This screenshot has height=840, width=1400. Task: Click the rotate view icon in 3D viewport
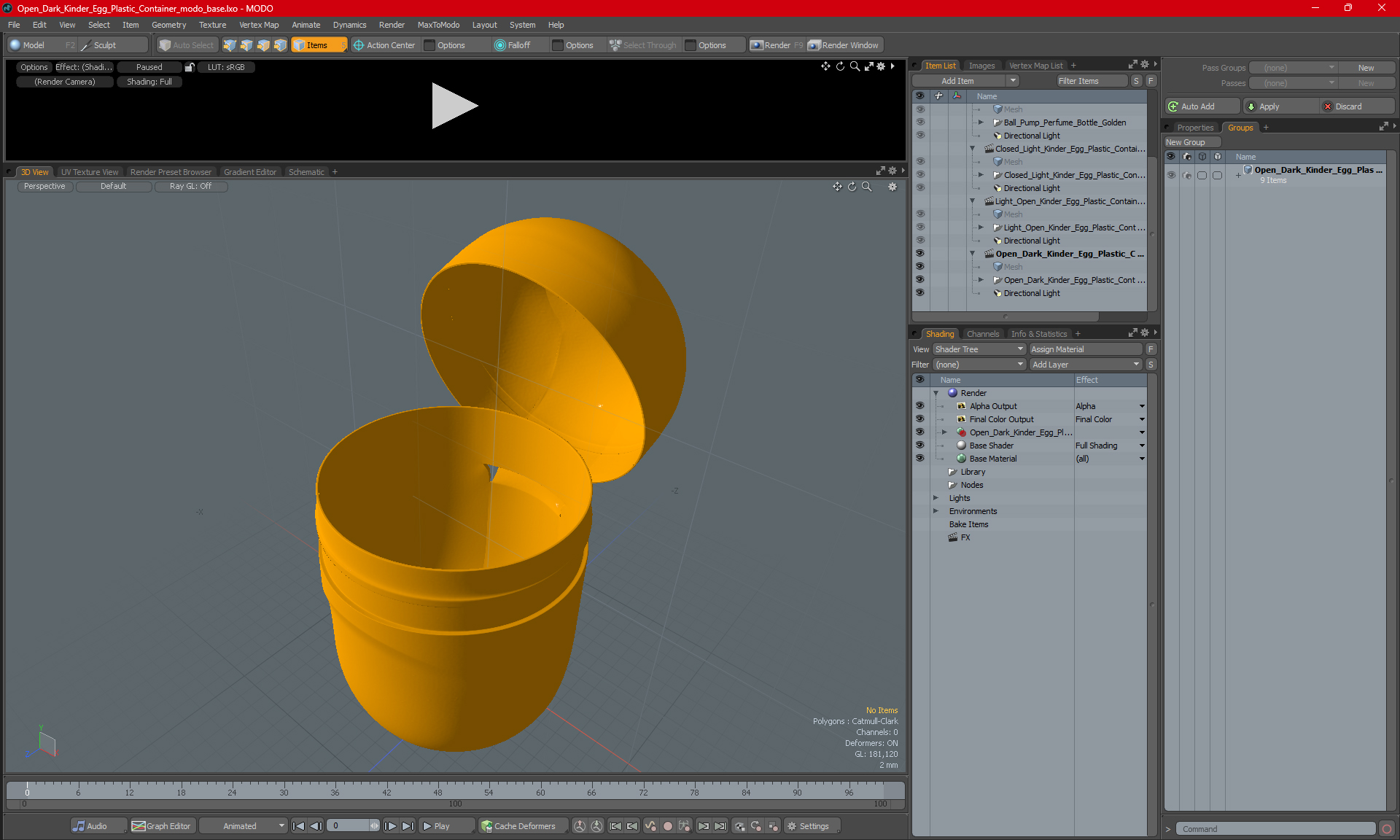click(x=852, y=187)
